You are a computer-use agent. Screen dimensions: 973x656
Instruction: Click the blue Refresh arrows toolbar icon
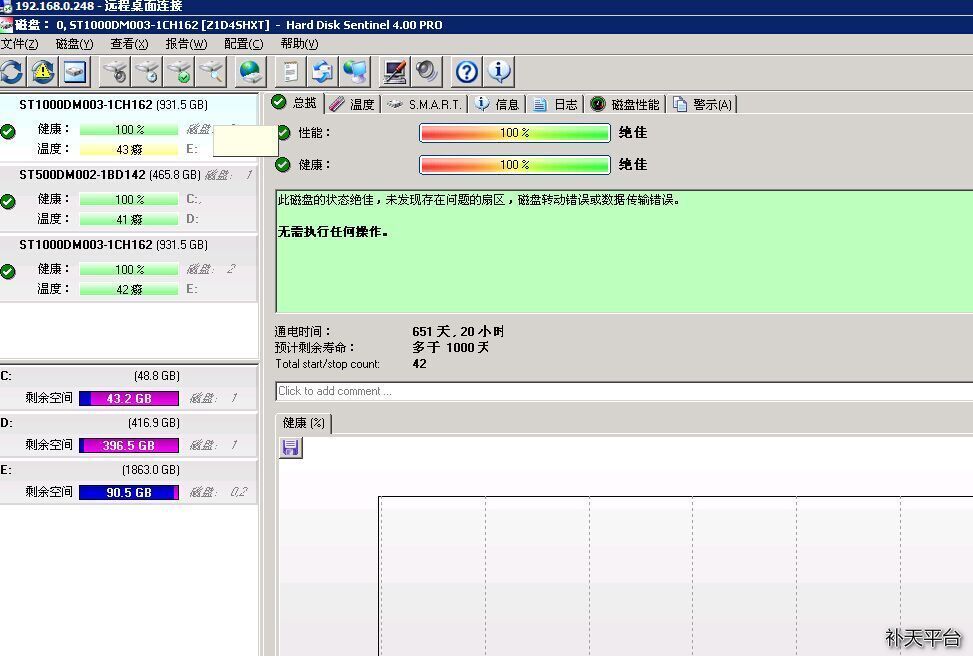pos(12,72)
